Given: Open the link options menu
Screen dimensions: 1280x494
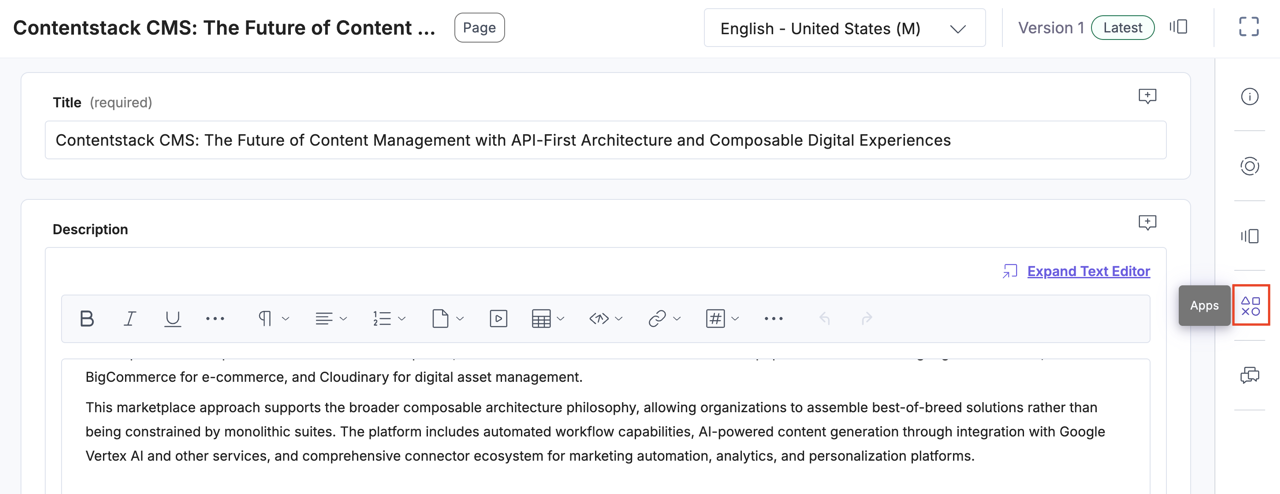Looking at the screenshot, I should coord(664,319).
